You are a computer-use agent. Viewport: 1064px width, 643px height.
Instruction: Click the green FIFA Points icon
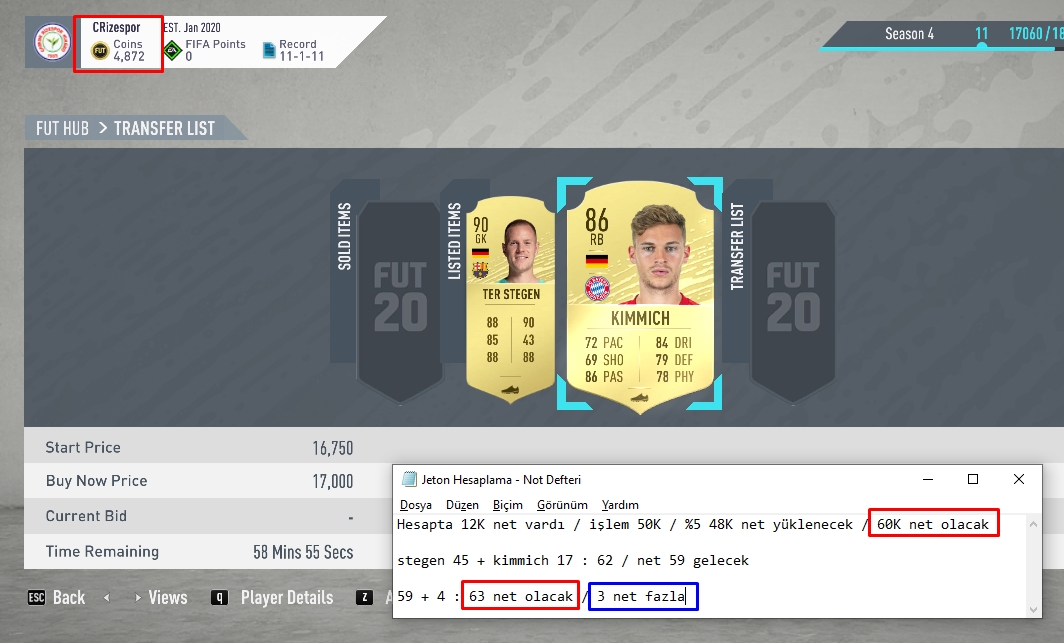(x=173, y=51)
